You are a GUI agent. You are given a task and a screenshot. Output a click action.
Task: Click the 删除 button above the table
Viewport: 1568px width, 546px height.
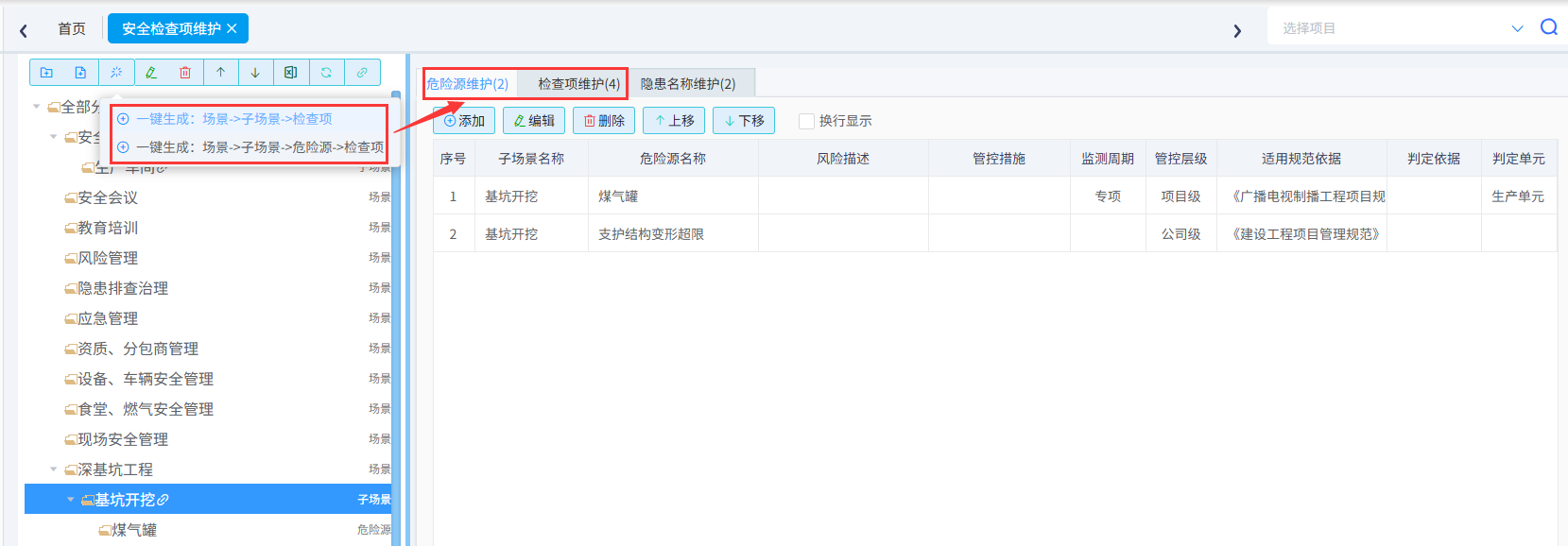tap(604, 121)
